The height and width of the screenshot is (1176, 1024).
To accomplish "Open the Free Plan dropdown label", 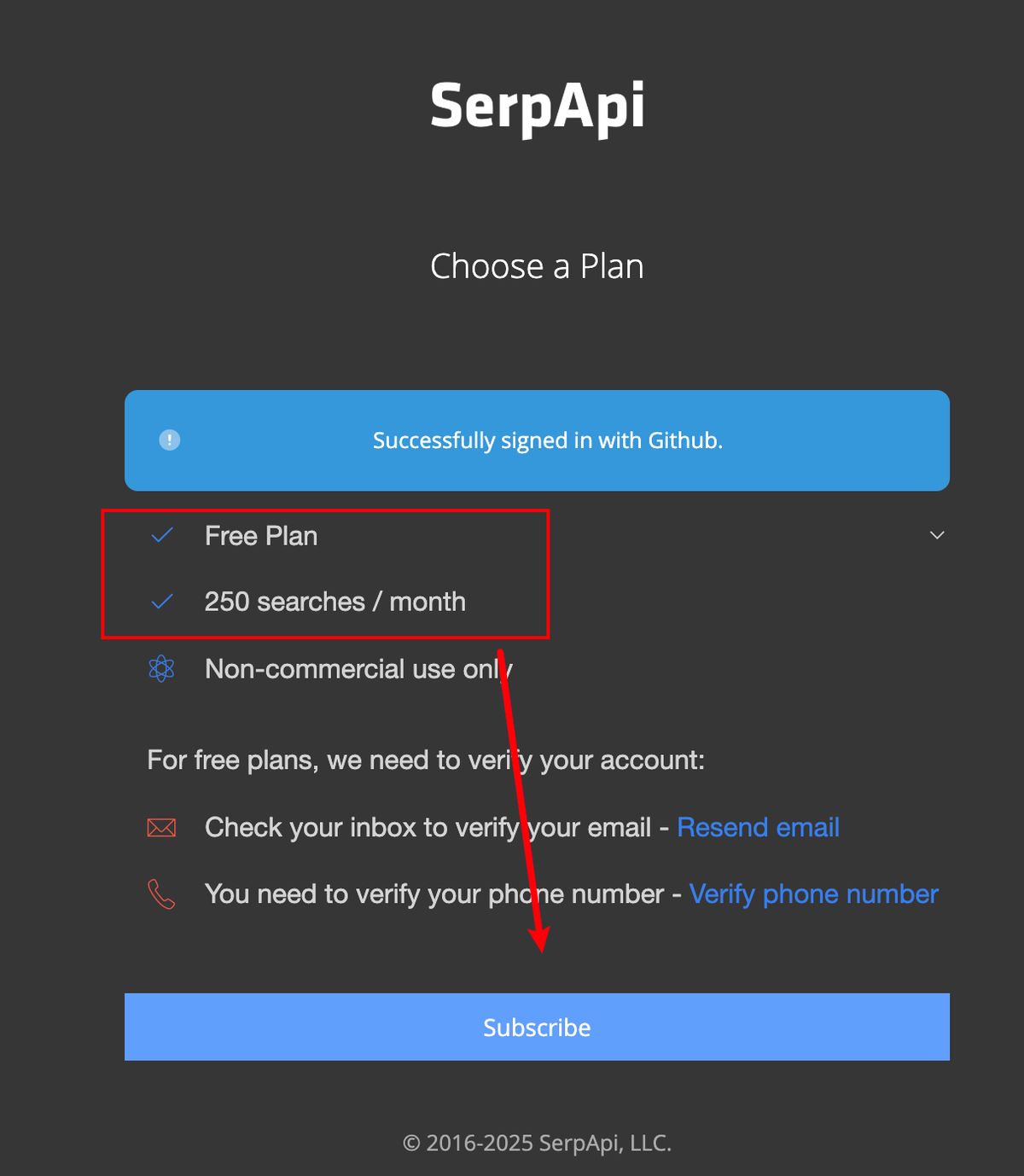I will pos(261,536).
